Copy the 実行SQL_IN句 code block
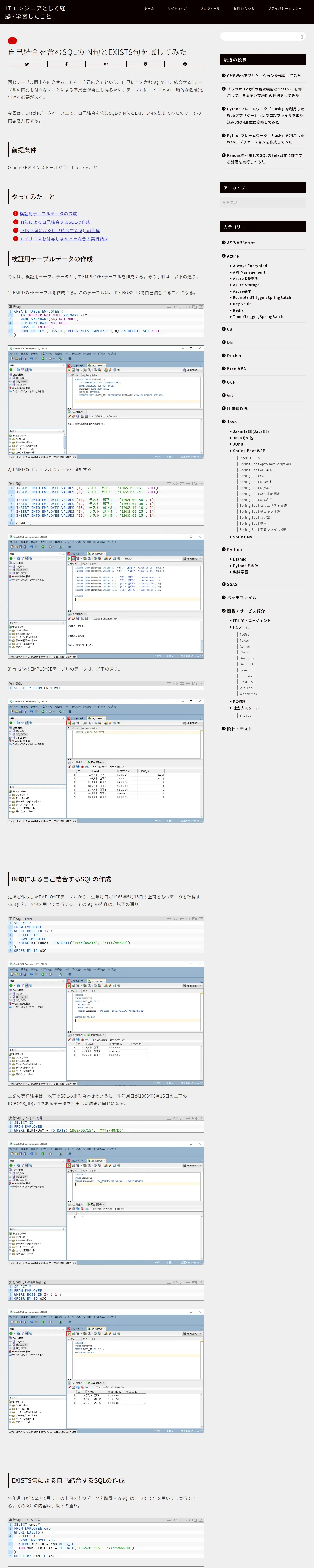The image size is (314, 1568). point(194,919)
